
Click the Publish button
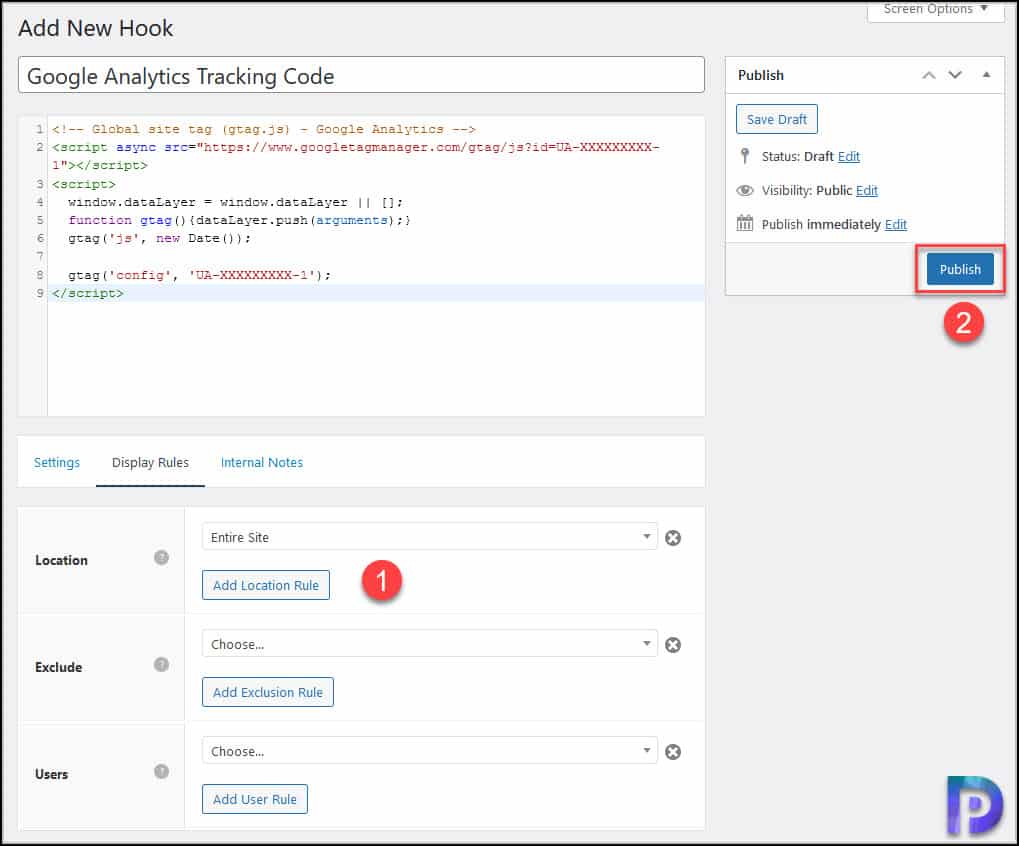tap(960, 269)
